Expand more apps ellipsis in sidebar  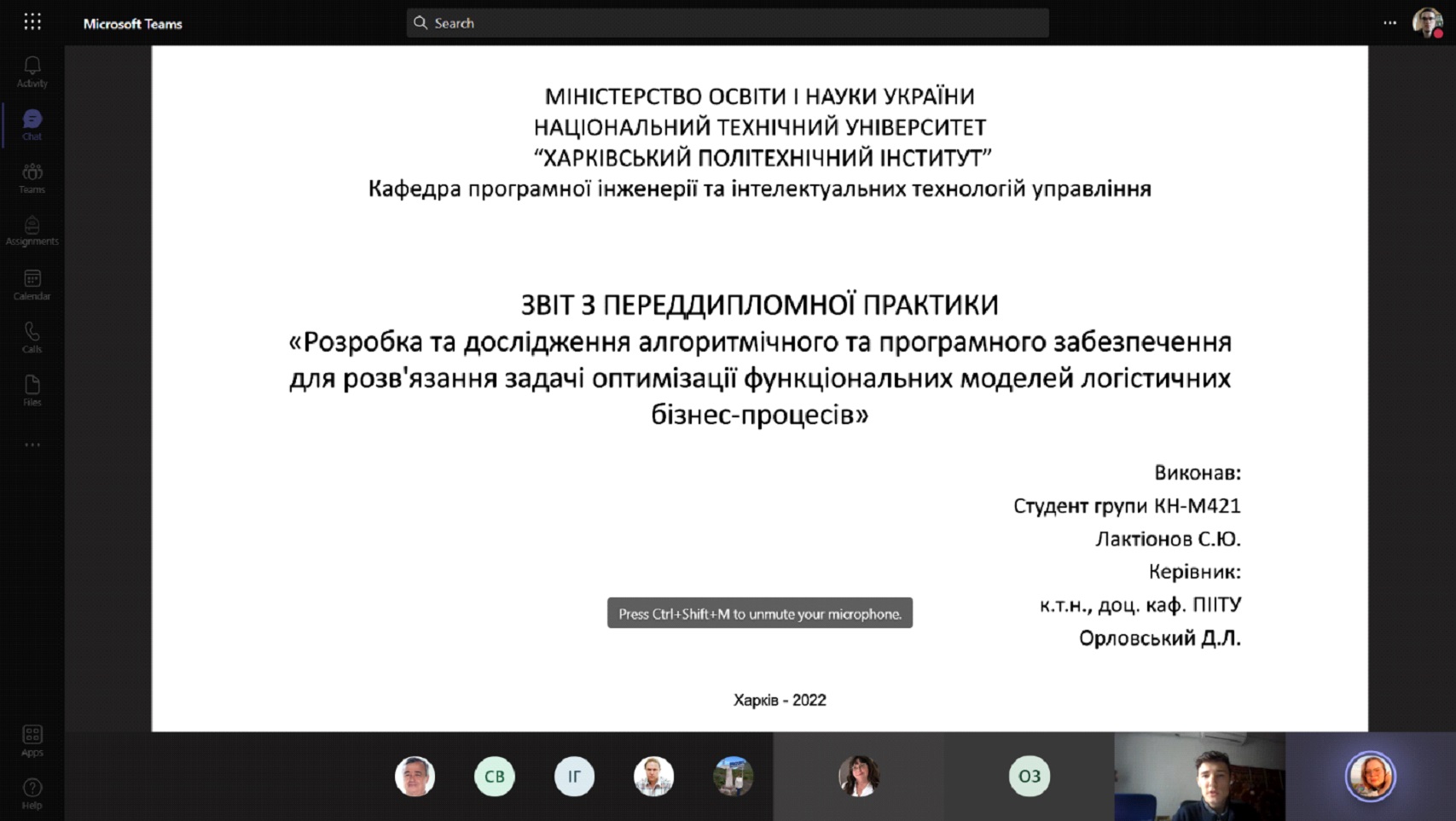click(x=32, y=445)
